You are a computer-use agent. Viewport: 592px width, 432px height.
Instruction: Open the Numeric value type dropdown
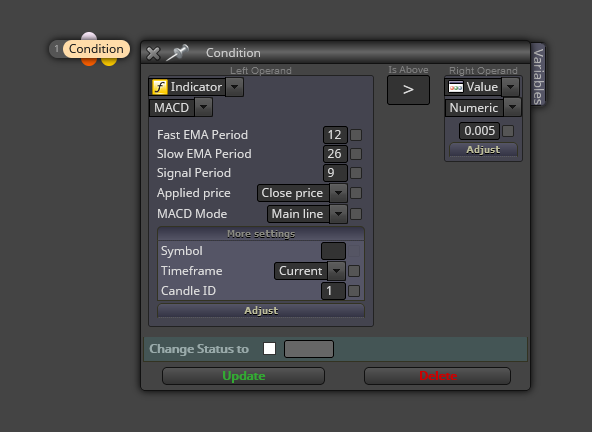512,107
